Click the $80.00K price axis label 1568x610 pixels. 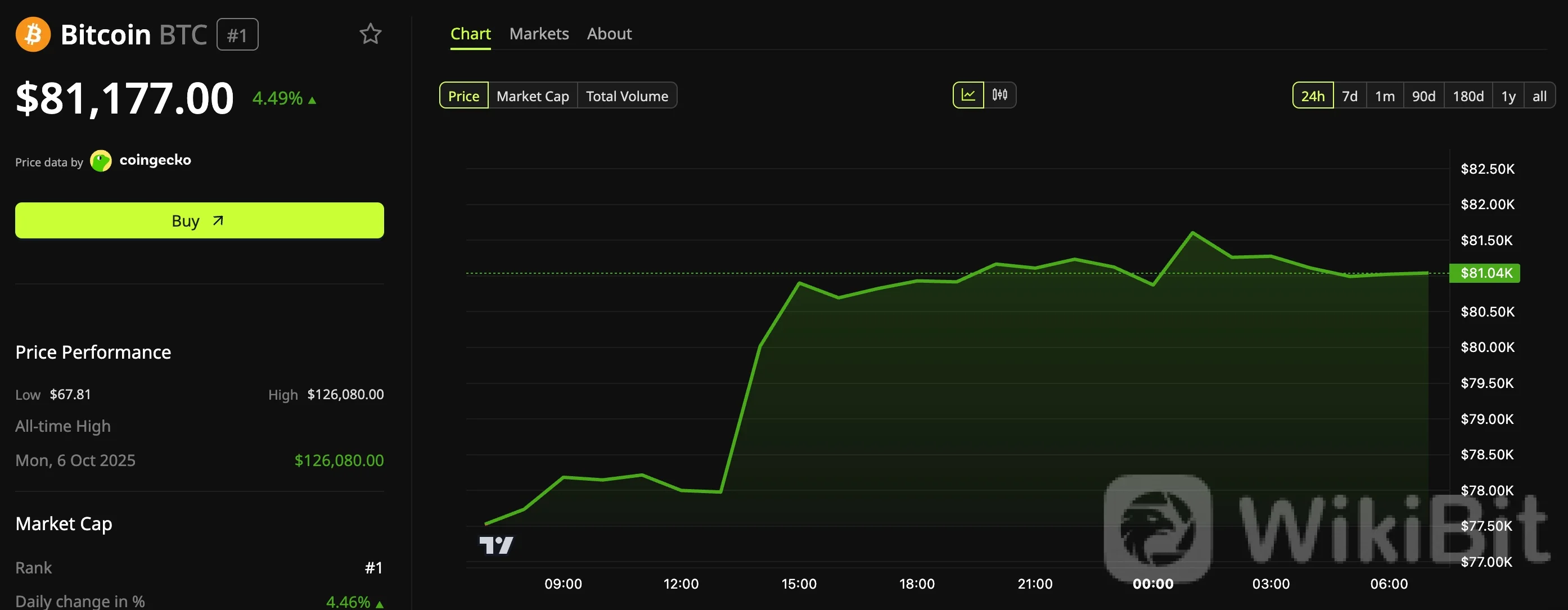pos(1488,347)
